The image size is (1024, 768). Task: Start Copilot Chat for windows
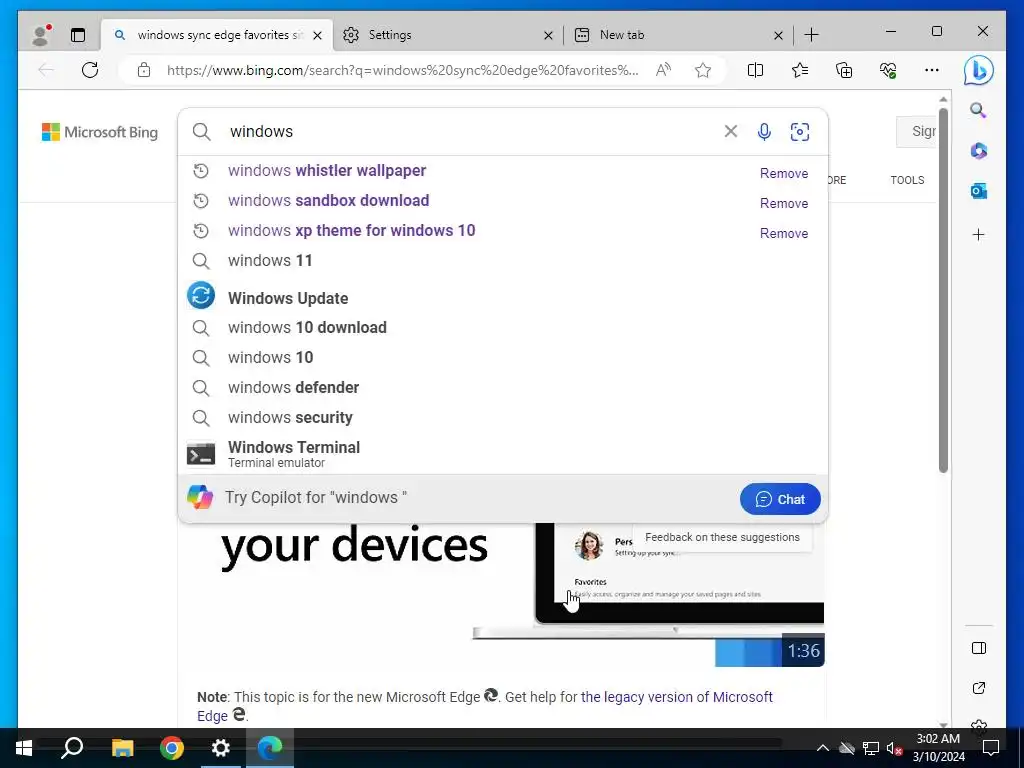tap(780, 499)
